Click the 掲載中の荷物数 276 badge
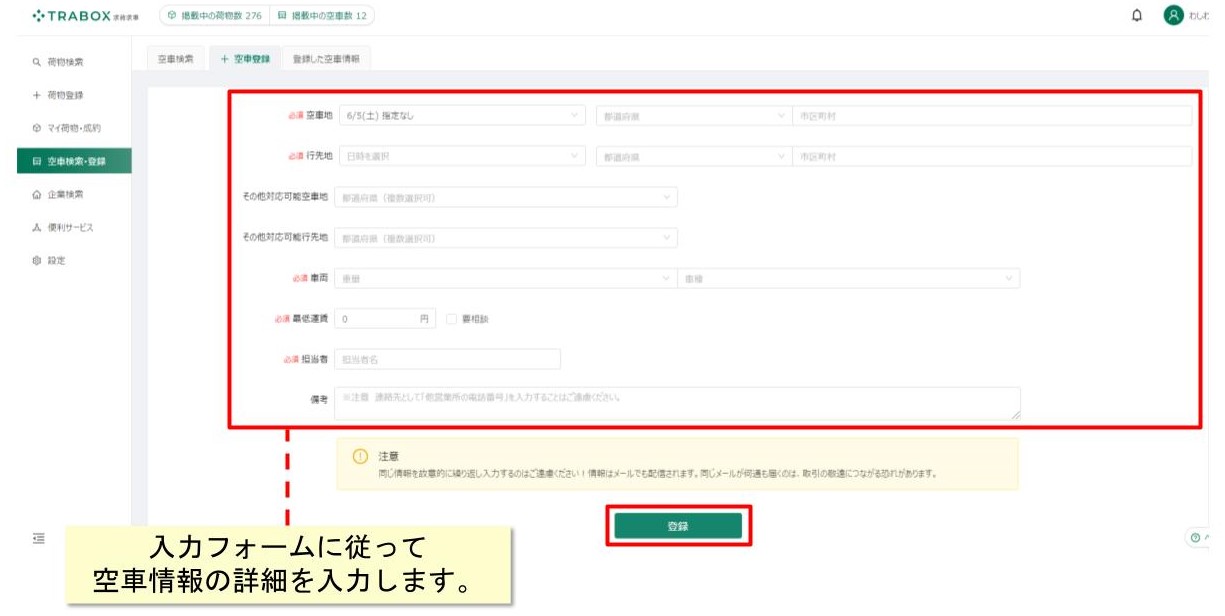Image resolution: width=1225 pixels, height=616 pixels. coord(214,16)
